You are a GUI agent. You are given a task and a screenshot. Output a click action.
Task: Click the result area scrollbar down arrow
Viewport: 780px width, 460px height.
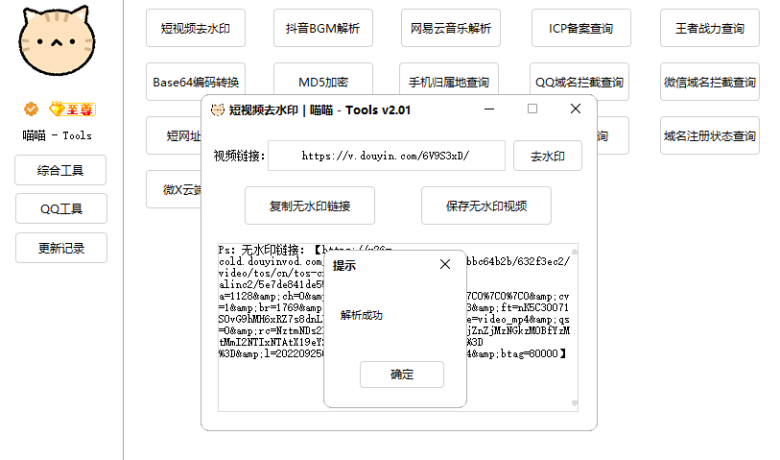575,404
